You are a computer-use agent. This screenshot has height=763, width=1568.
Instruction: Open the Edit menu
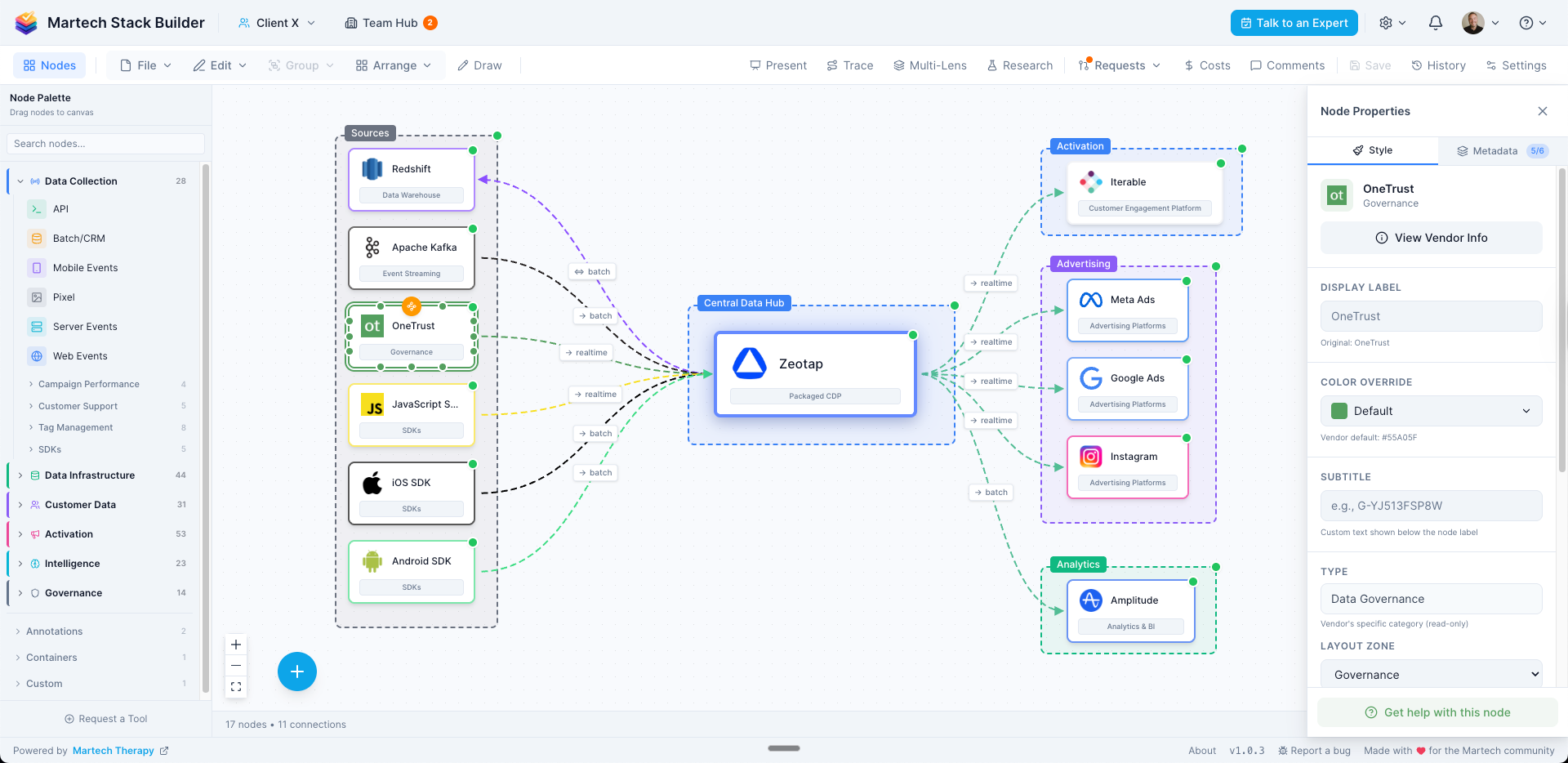point(220,65)
